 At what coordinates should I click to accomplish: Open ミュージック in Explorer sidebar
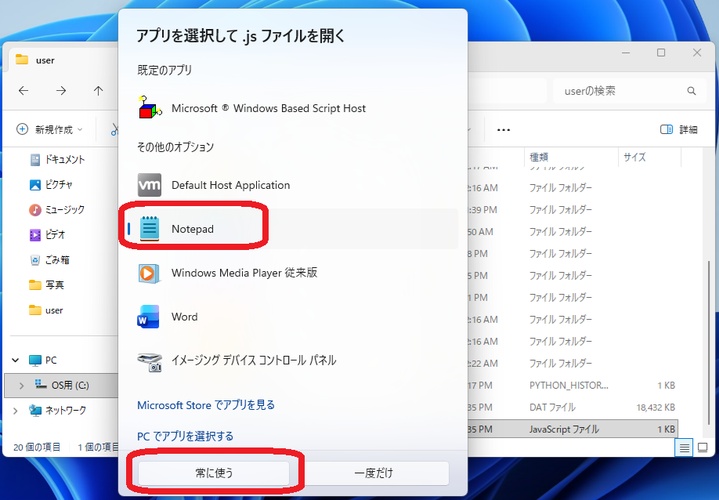point(57,210)
